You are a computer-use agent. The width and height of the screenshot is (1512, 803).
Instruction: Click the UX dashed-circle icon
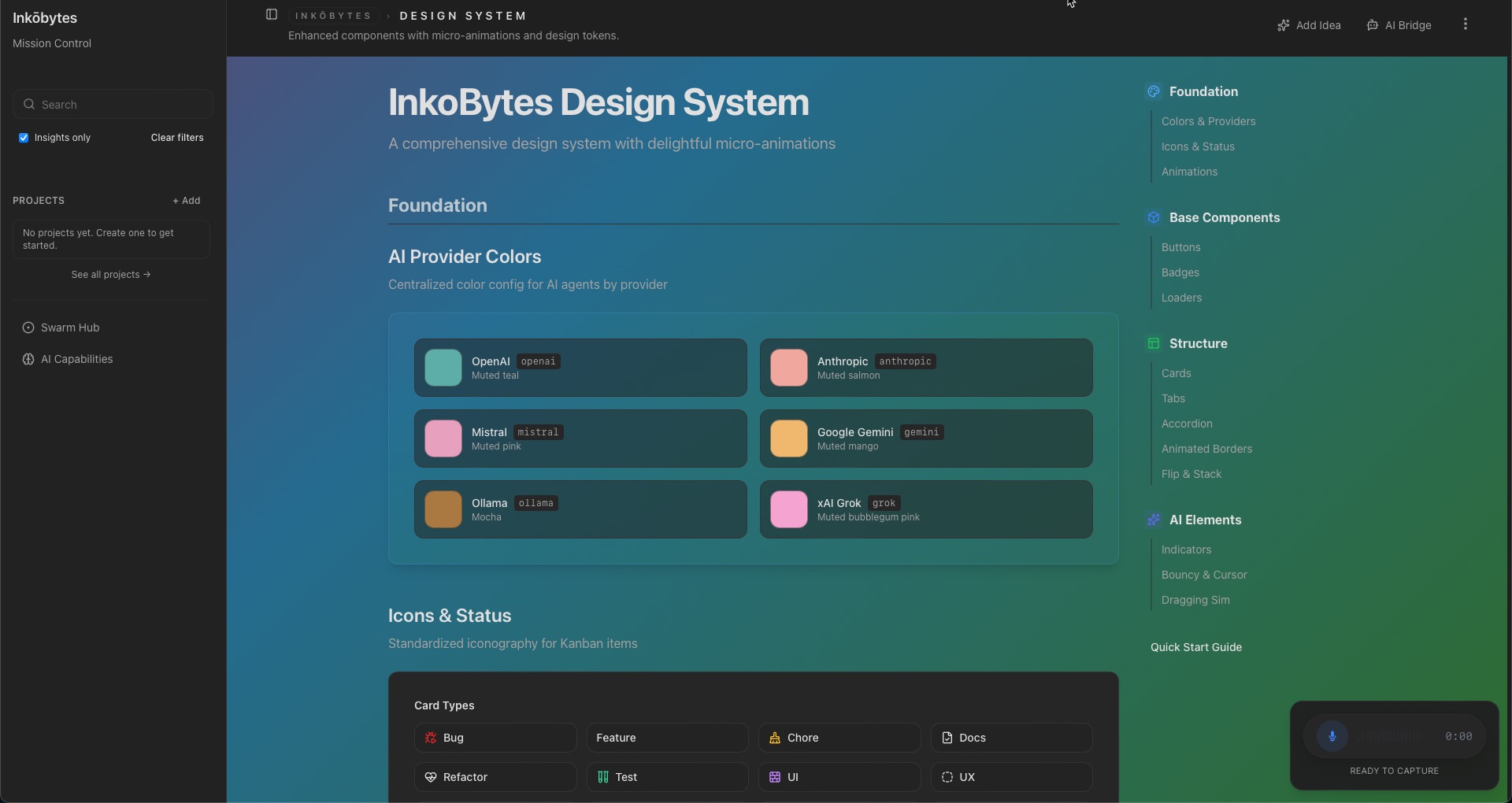tap(948, 777)
